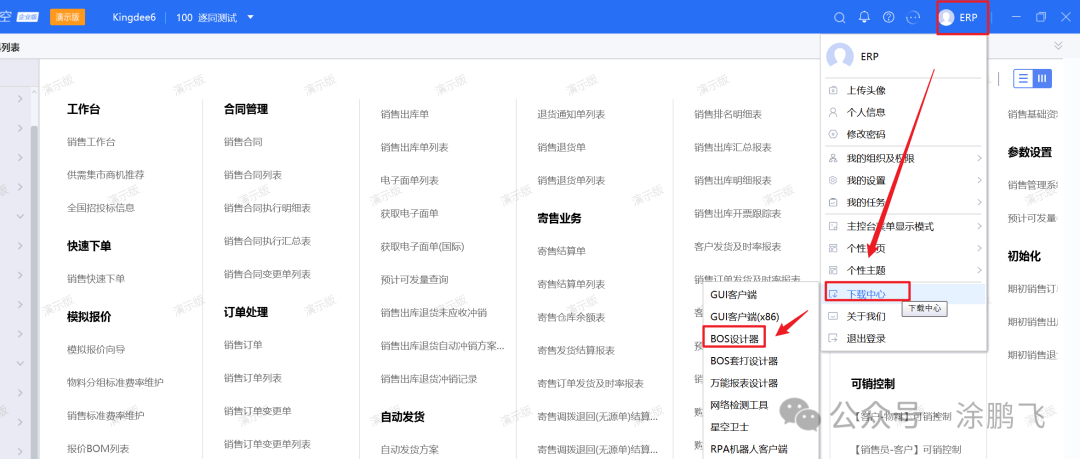Click the search magnifier icon in header

tap(840, 17)
